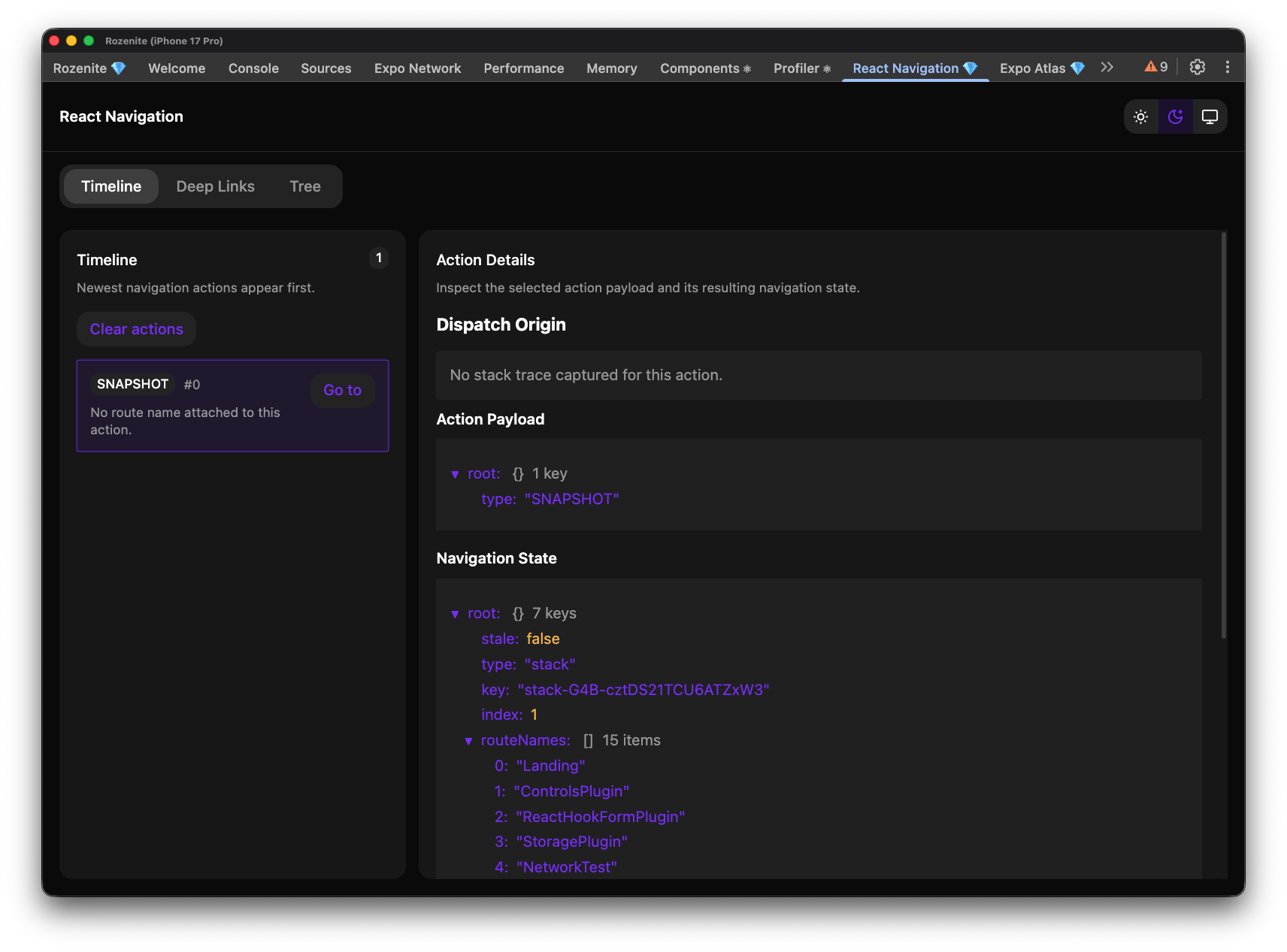
Task: Collapse Action Payload root node
Action: 455,474
